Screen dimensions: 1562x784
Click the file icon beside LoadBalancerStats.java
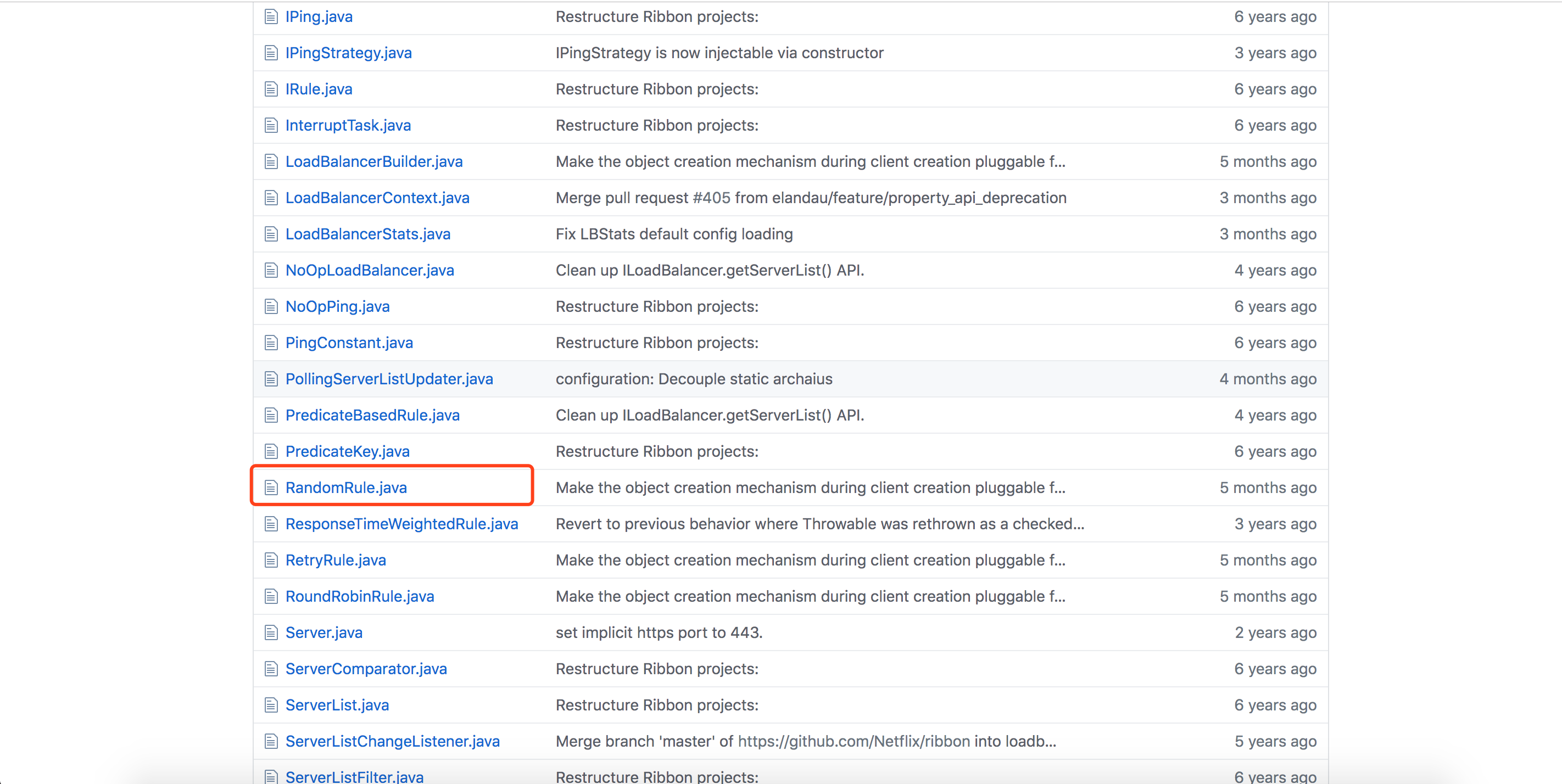pos(270,234)
